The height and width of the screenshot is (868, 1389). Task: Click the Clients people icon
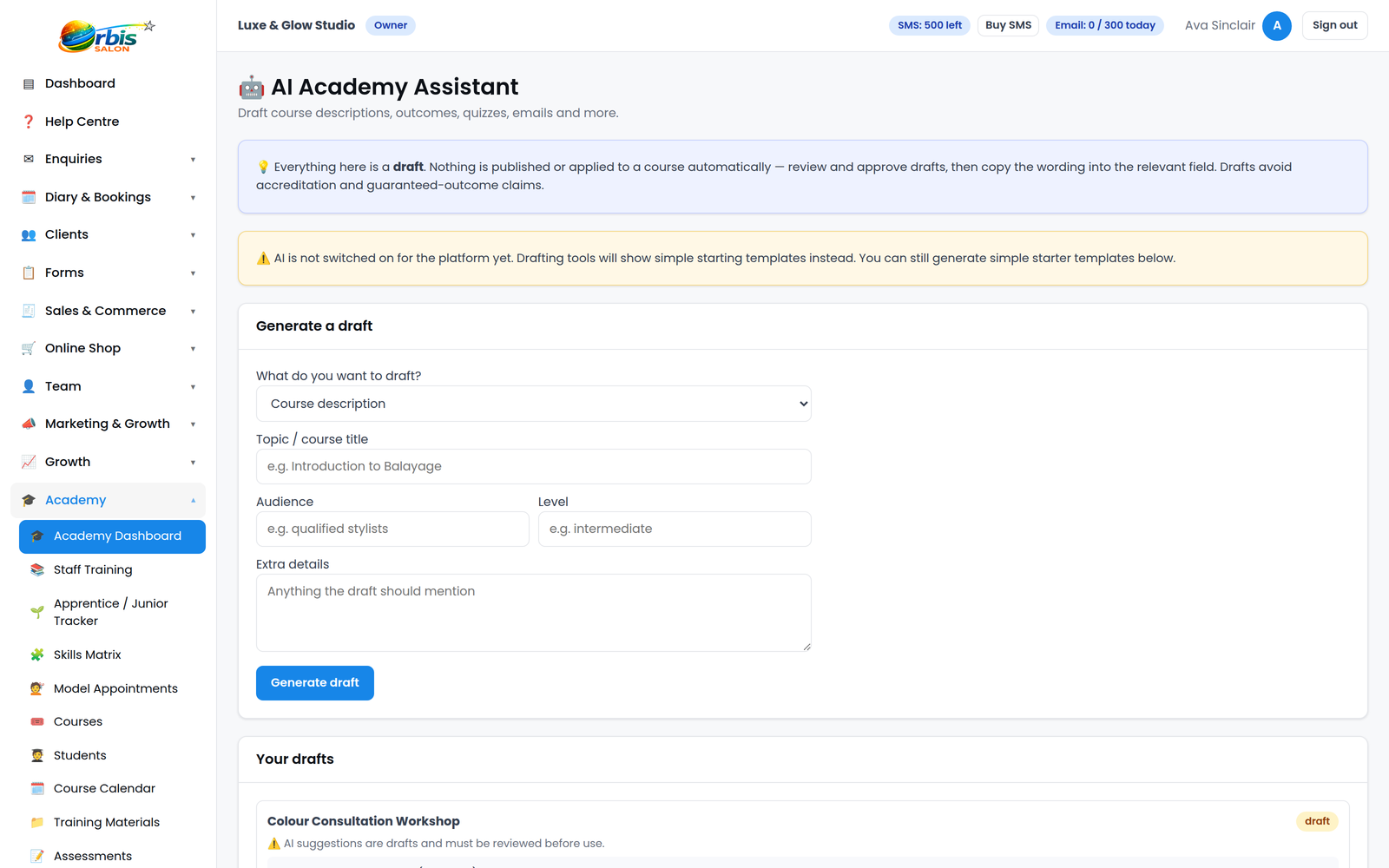pos(29,234)
